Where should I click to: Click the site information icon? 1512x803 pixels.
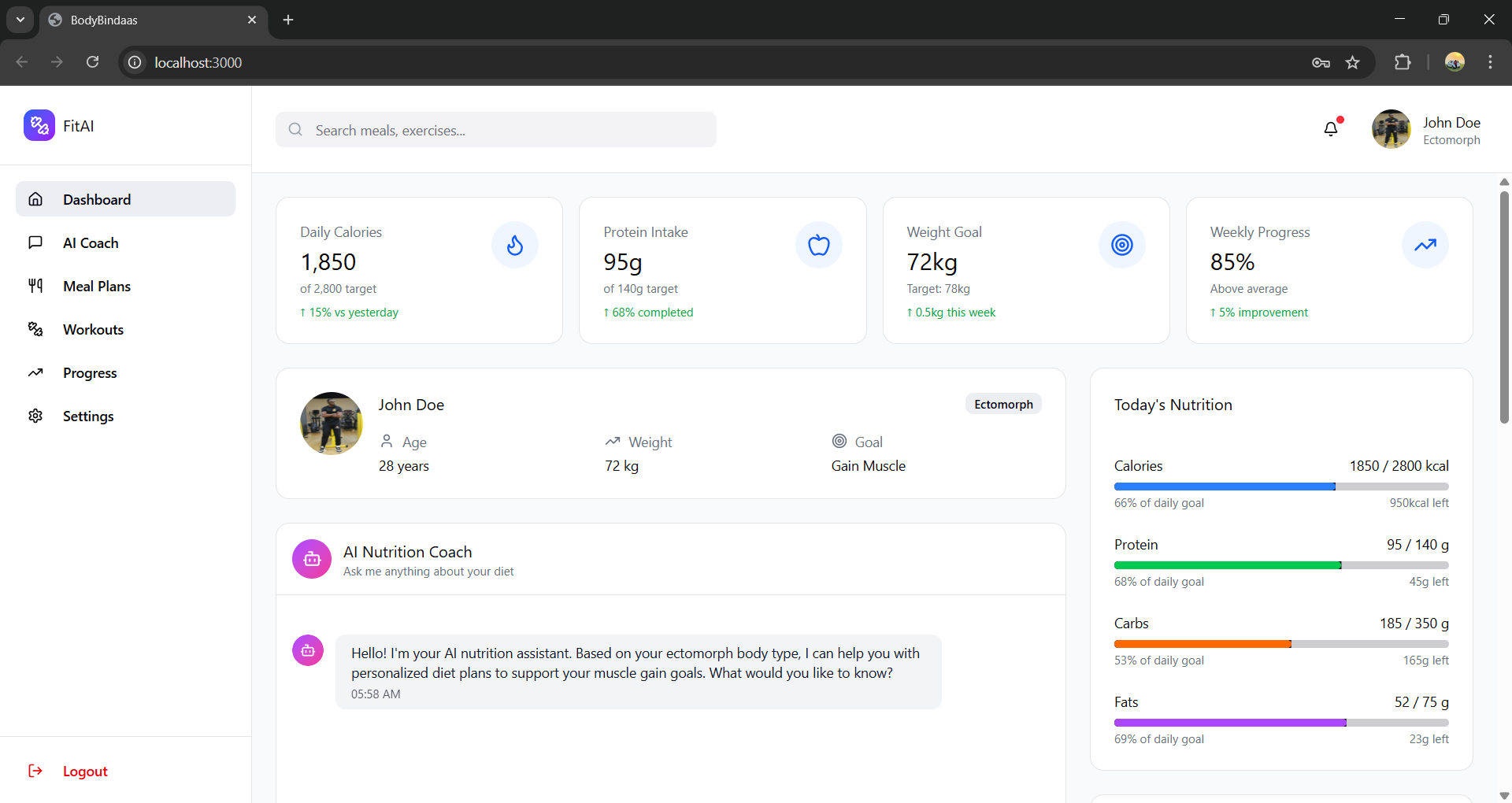(x=135, y=62)
